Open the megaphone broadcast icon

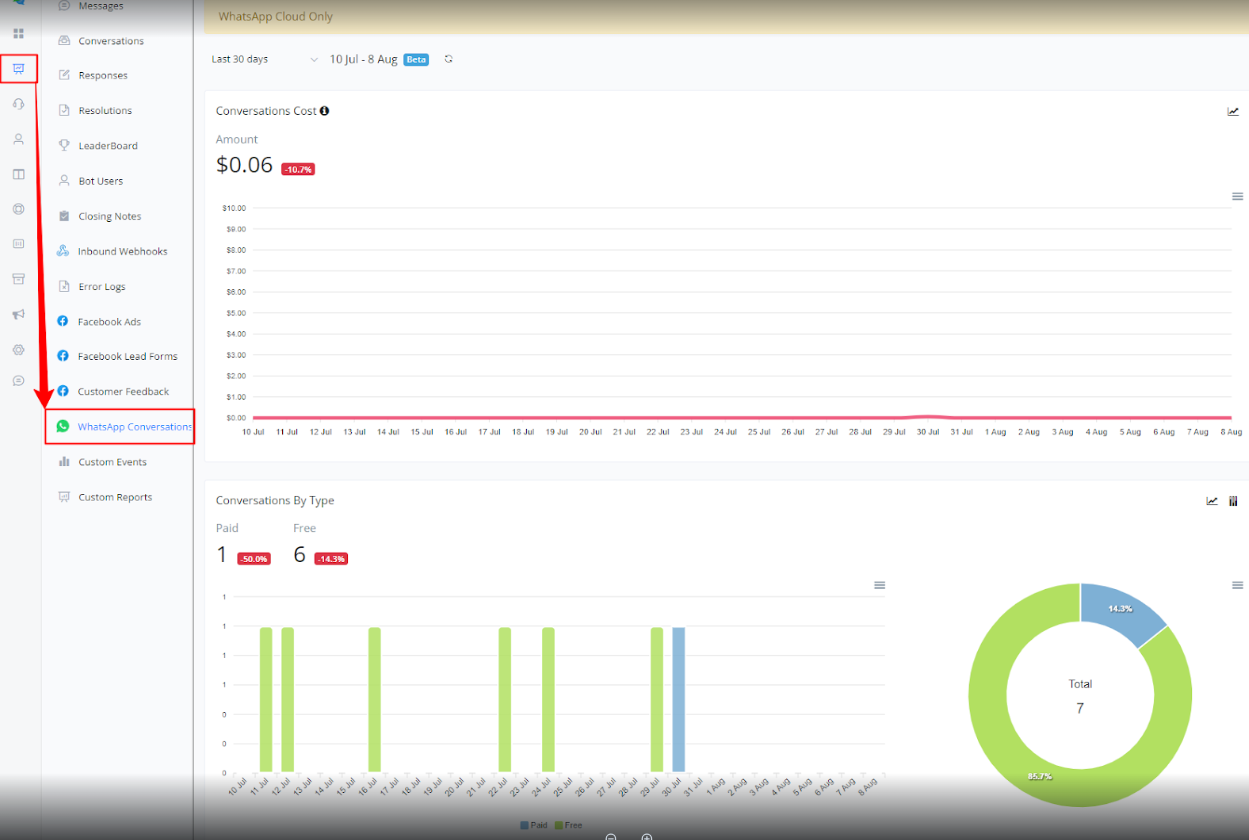coord(18,314)
